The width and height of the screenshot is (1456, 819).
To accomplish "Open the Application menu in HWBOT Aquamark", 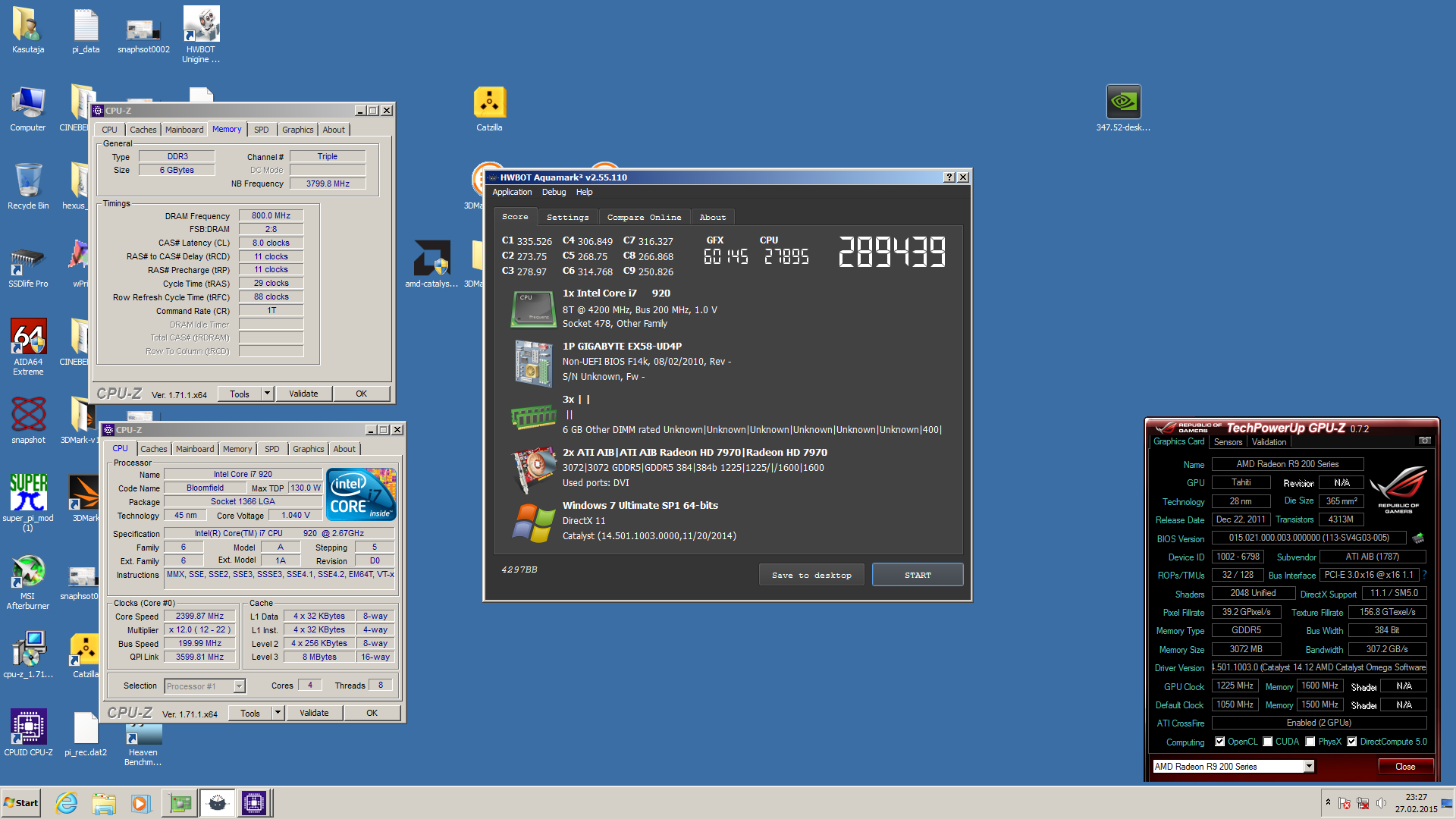I will pyautogui.click(x=512, y=193).
